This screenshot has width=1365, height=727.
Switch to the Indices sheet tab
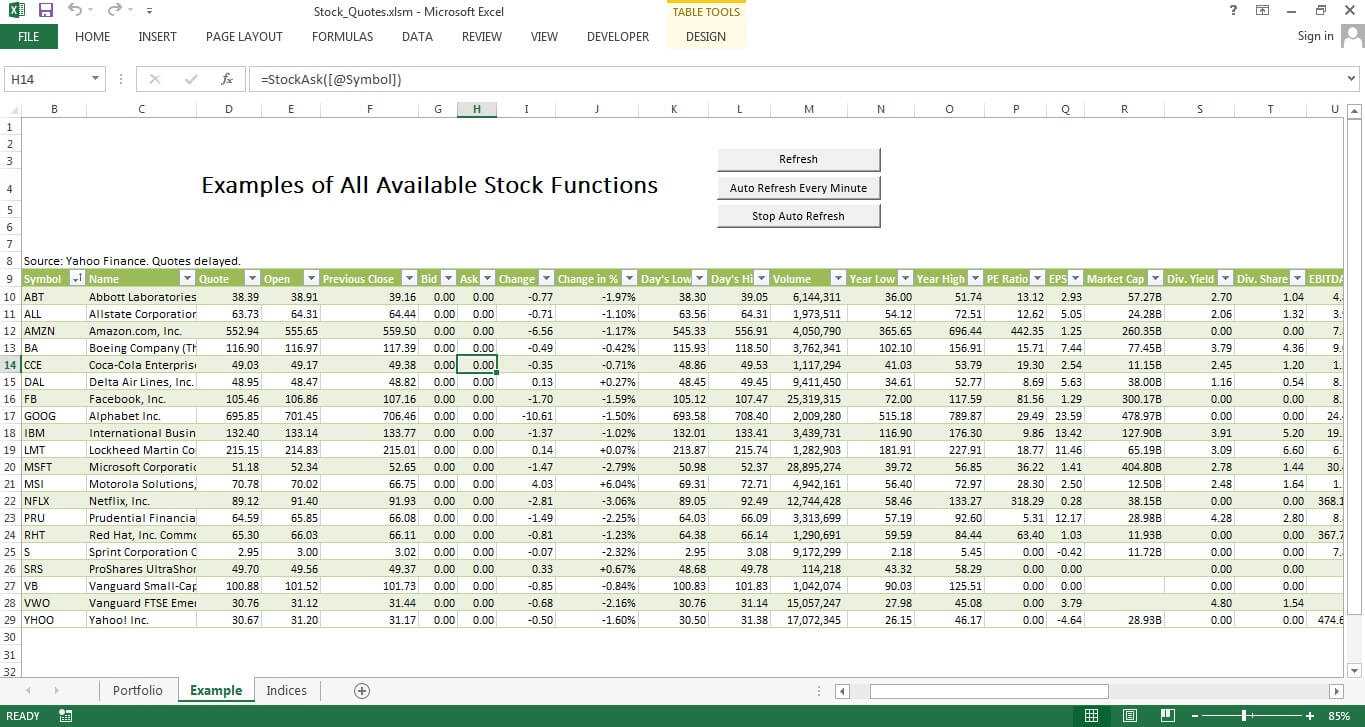(287, 690)
